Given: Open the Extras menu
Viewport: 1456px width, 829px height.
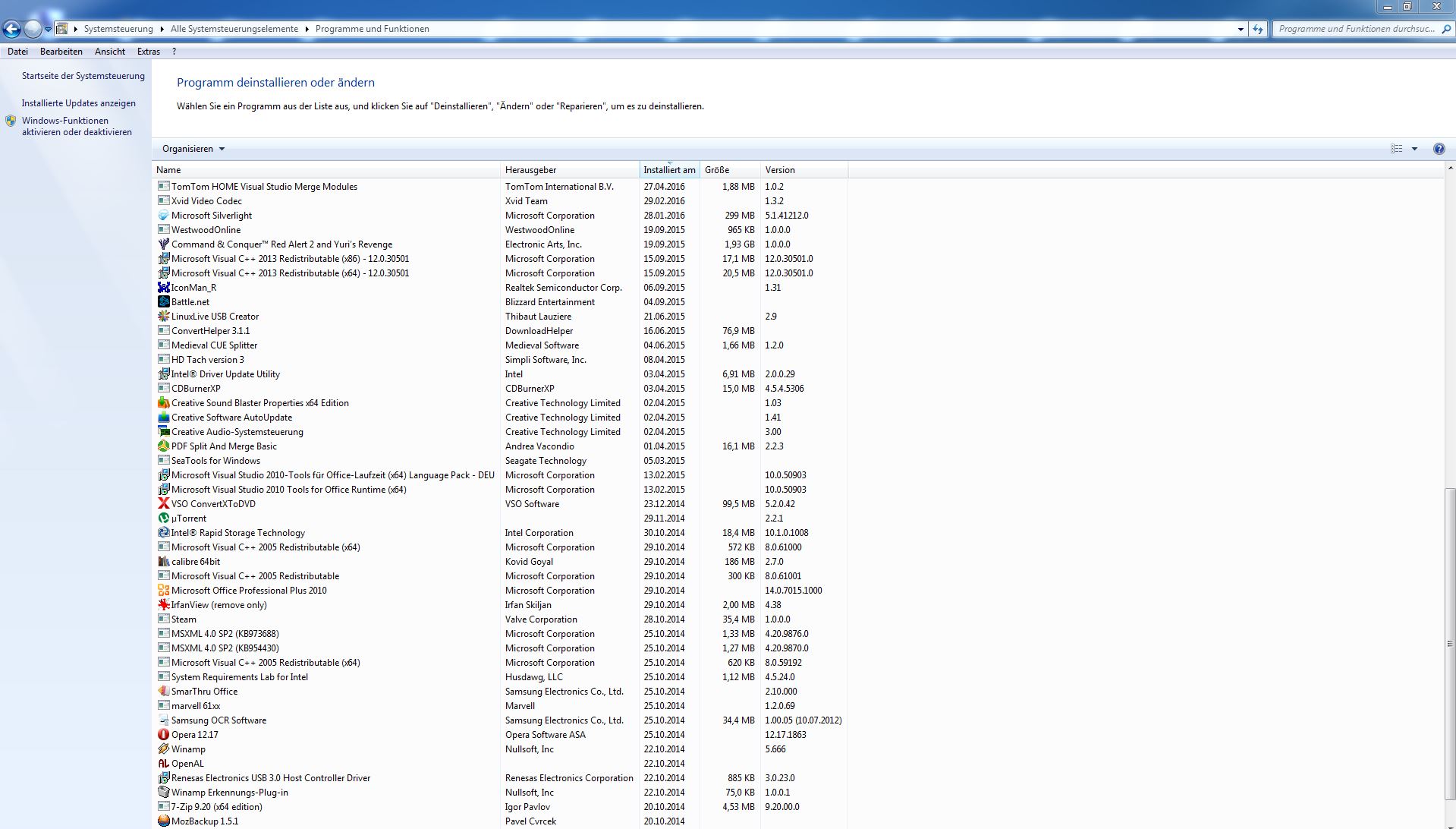Looking at the screenshot, I should (149, 52).
